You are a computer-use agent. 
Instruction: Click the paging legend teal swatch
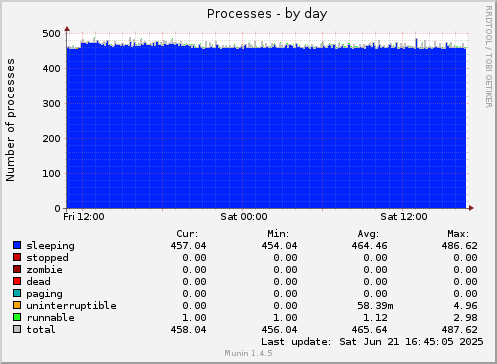point(17,293)
